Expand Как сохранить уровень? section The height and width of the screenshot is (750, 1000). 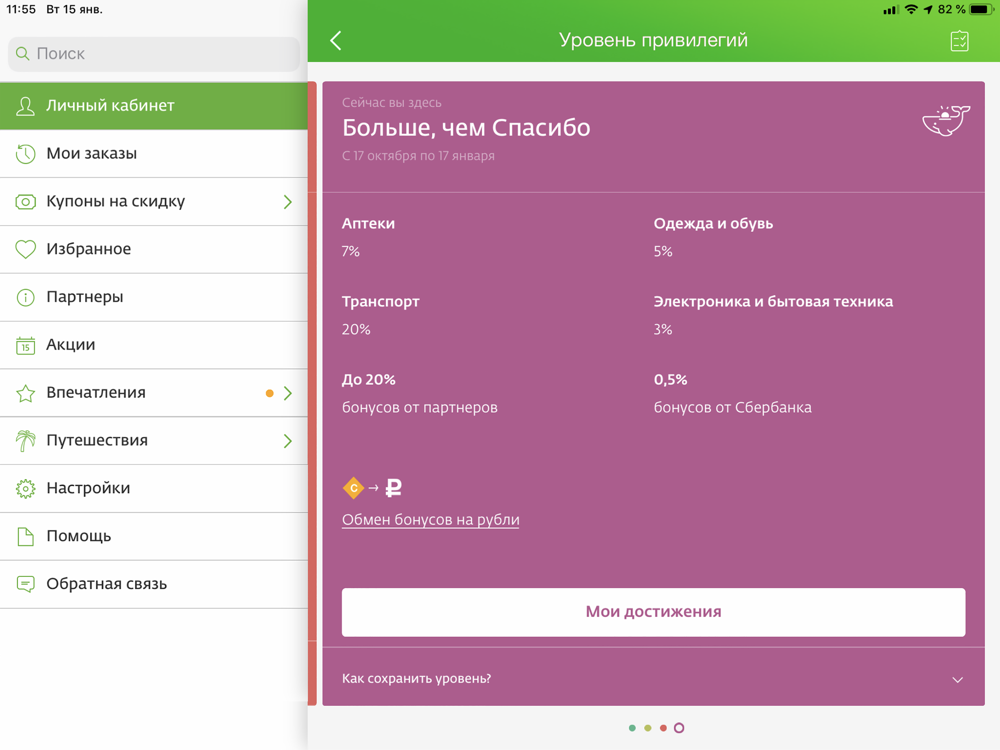click(x=653, y=678)
